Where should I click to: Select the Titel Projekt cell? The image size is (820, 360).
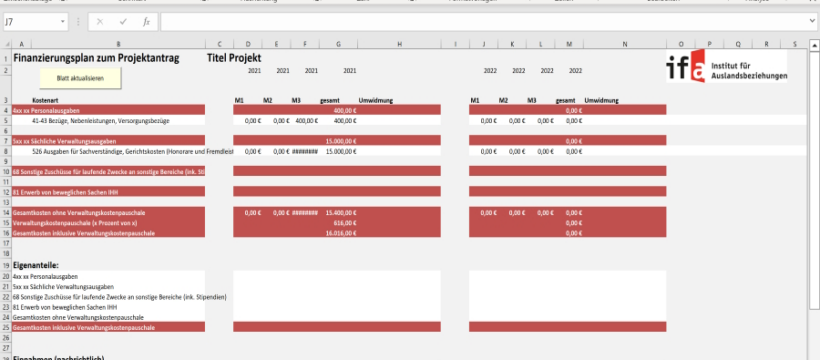click(234, 58)
